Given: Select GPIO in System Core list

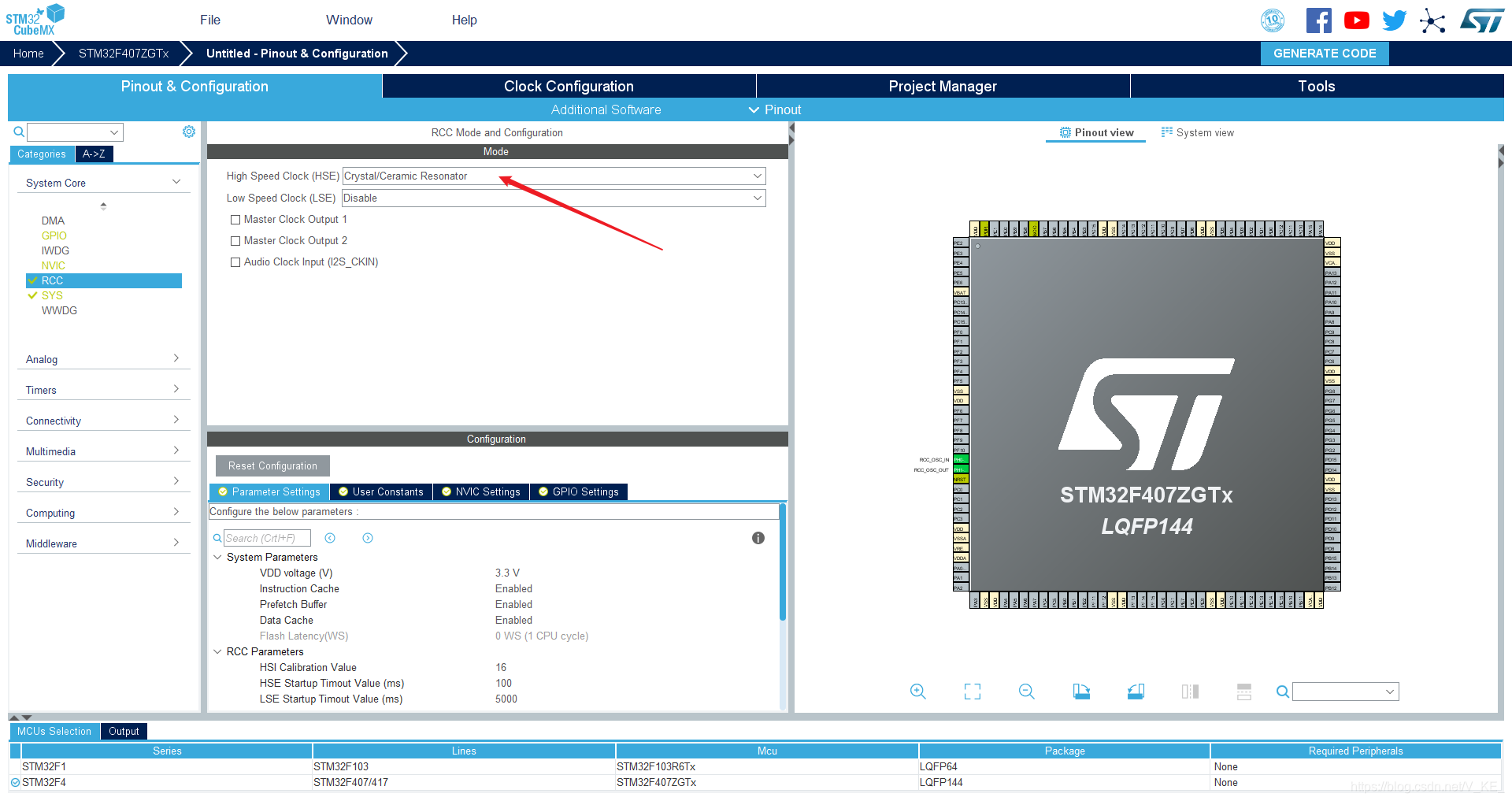Looking at the screenshot, I should [54, 235].
